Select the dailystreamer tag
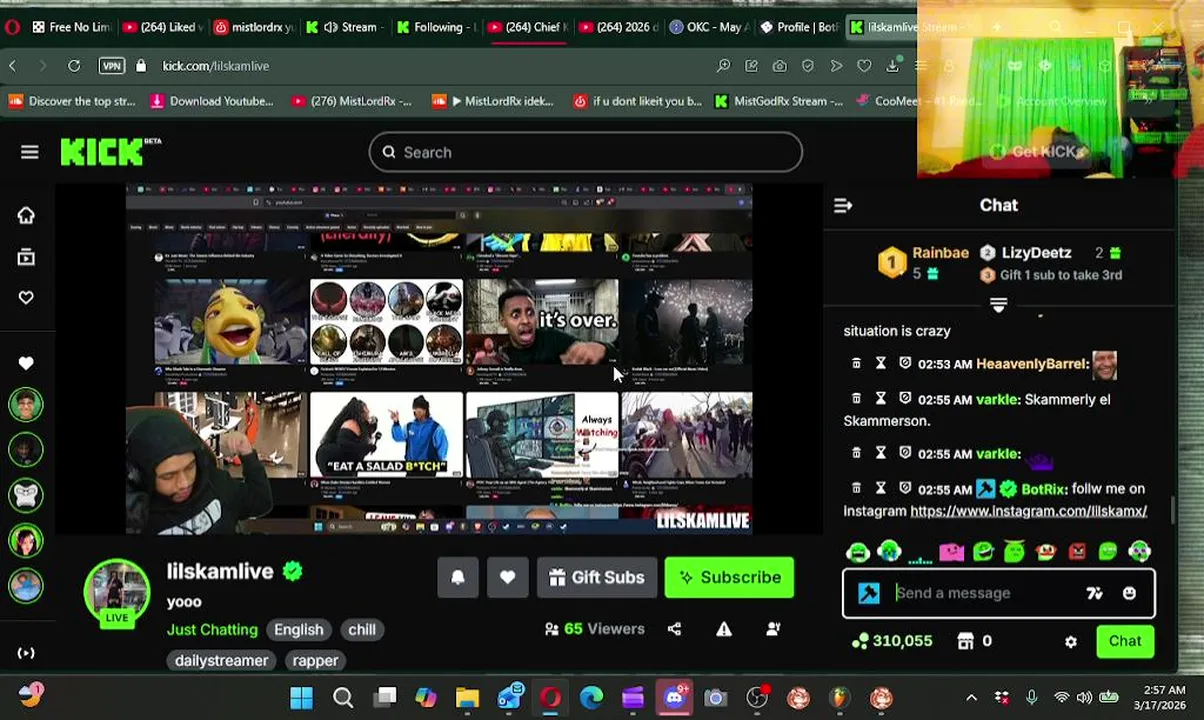Image resolution: width=1204 pixels, height=720 pixels. [222, 660]
